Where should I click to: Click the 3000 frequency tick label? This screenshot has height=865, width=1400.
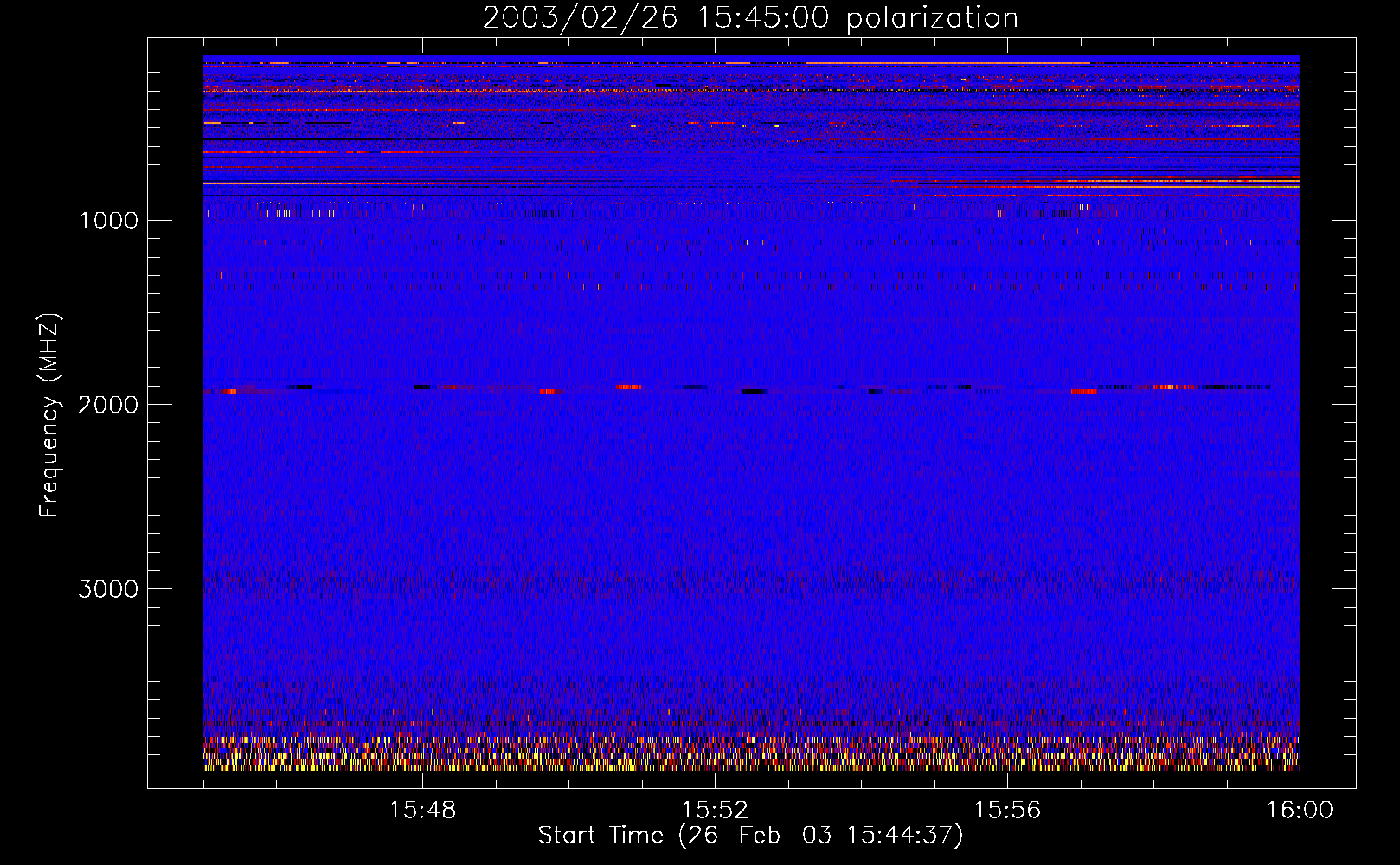pyautogui.click(x=108, y=589)
